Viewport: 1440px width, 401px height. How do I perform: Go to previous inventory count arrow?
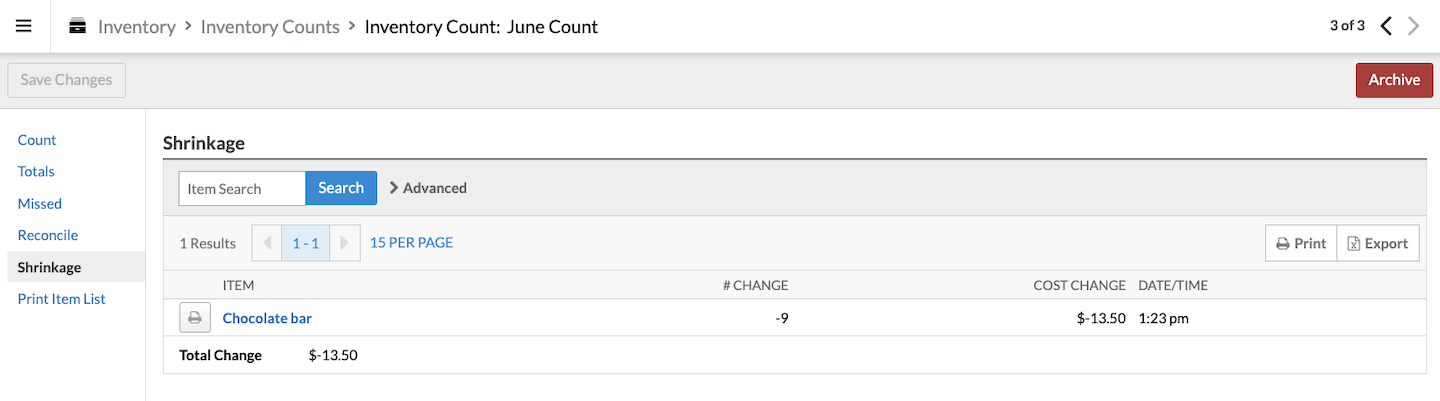click(x=1386, y=26)
